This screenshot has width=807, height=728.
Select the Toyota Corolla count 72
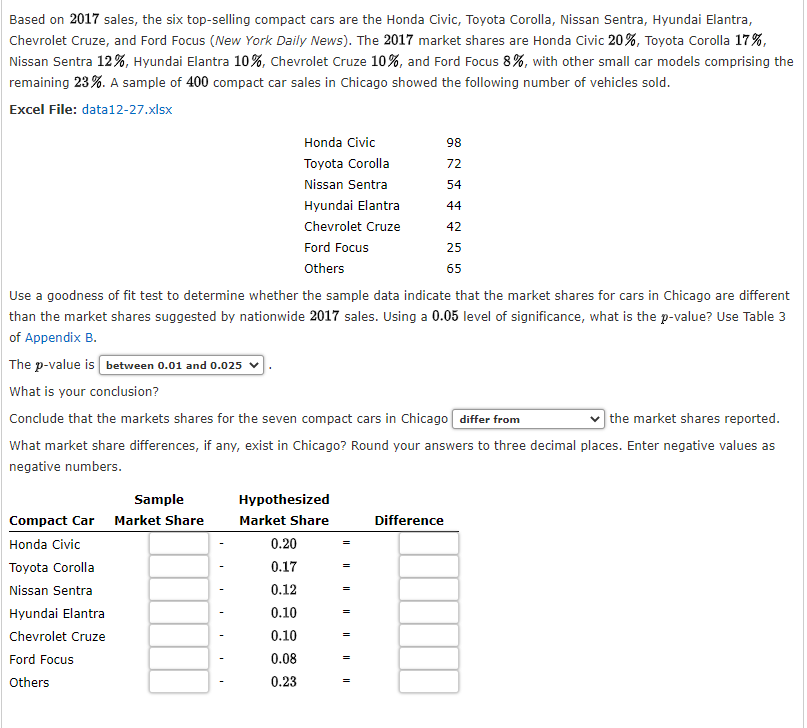click(453, 164)
